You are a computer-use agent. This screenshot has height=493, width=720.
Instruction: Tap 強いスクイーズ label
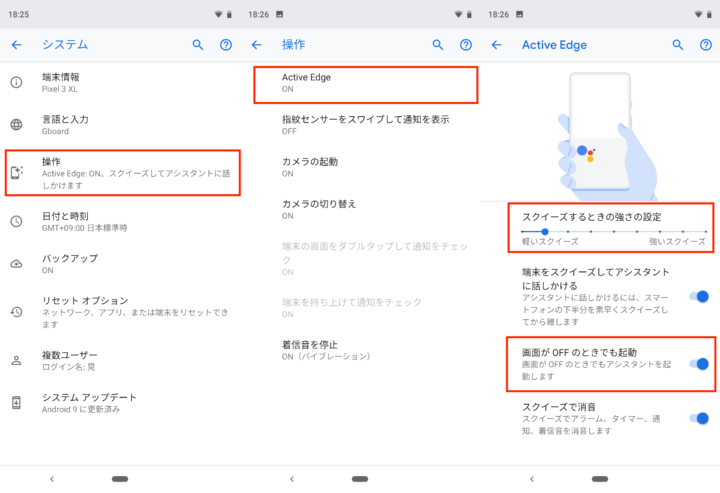[x=677, y=241]
